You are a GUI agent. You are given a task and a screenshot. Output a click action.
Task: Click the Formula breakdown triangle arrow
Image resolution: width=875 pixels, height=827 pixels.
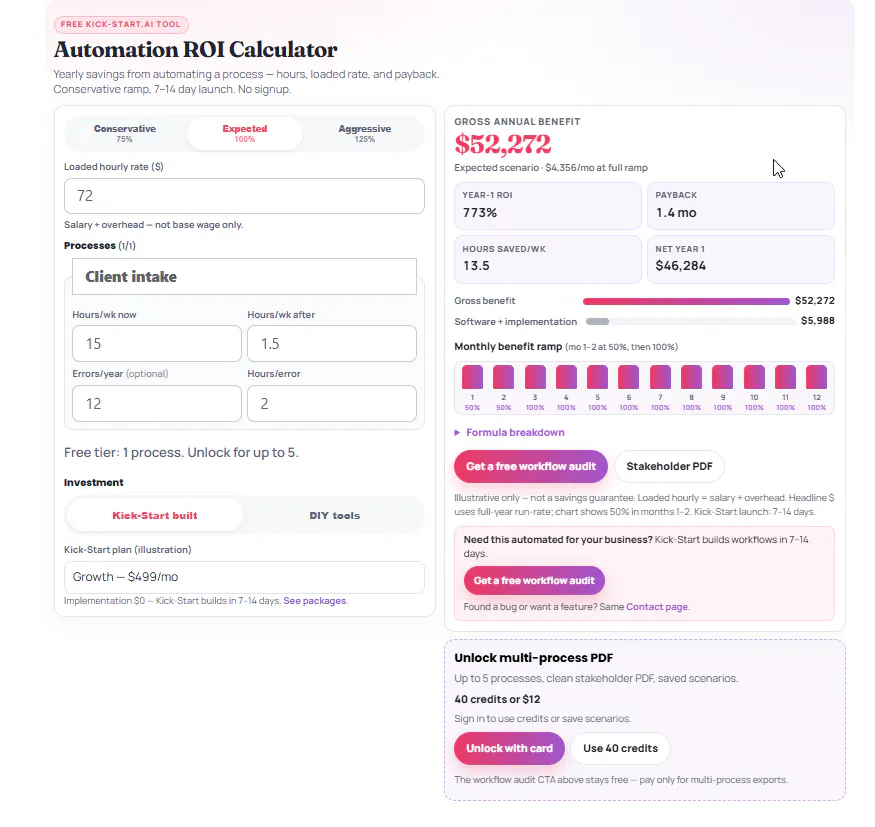pos(457,432)
